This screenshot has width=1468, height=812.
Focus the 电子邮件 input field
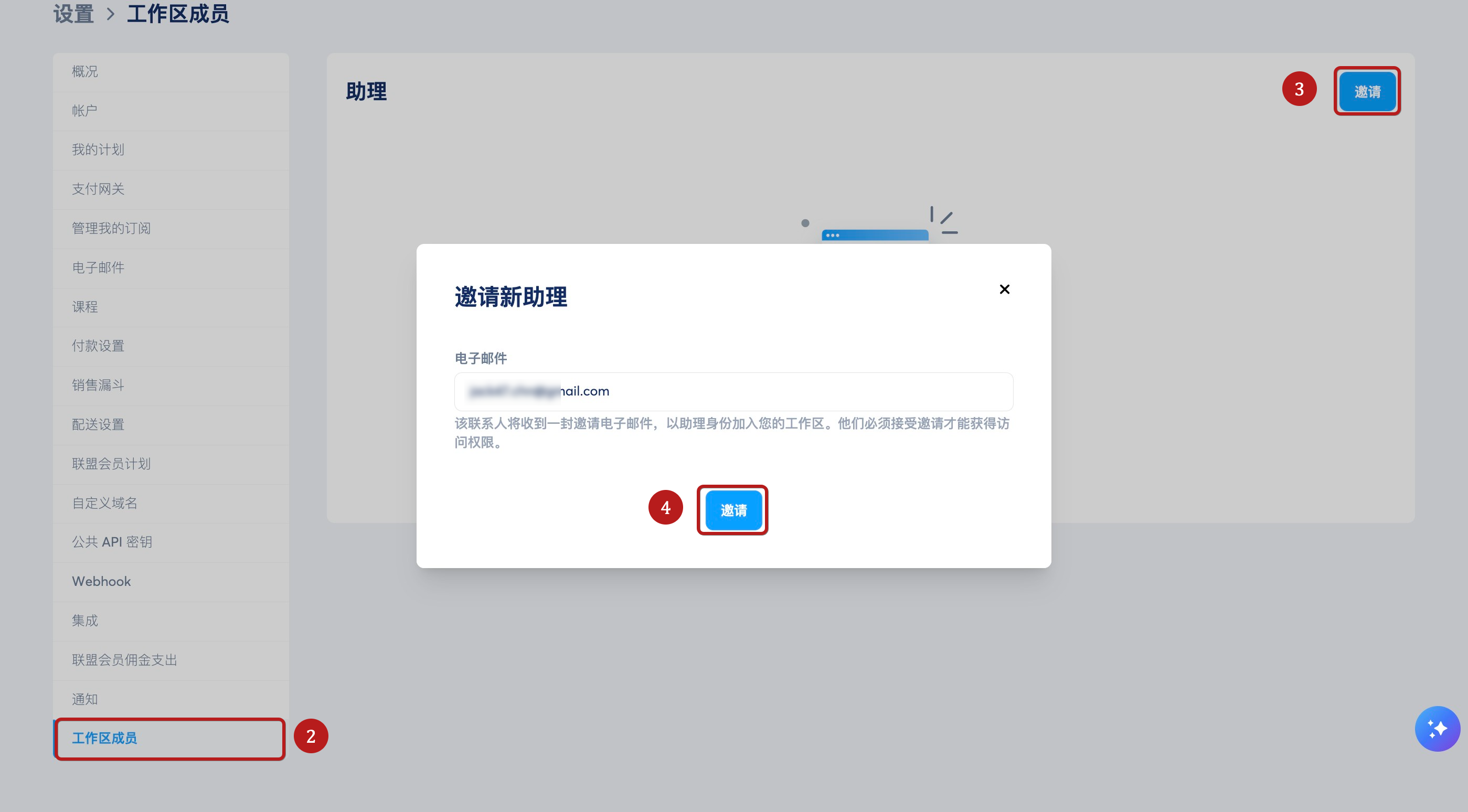733,391
